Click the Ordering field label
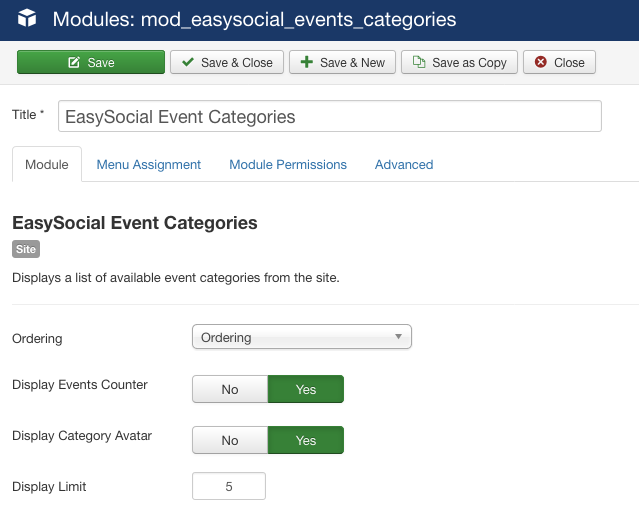Image resolution: width=639 pixels, height=522 pixels. 37,338
